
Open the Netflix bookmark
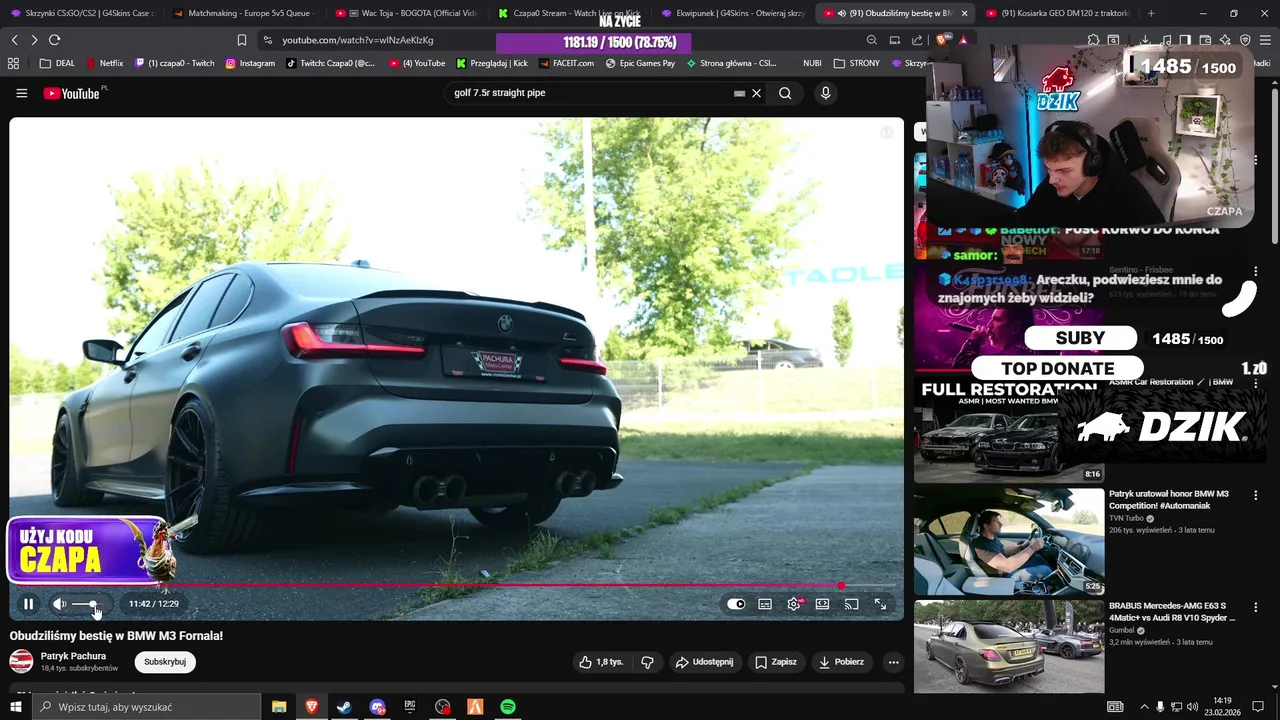click(x=105, y=63)
